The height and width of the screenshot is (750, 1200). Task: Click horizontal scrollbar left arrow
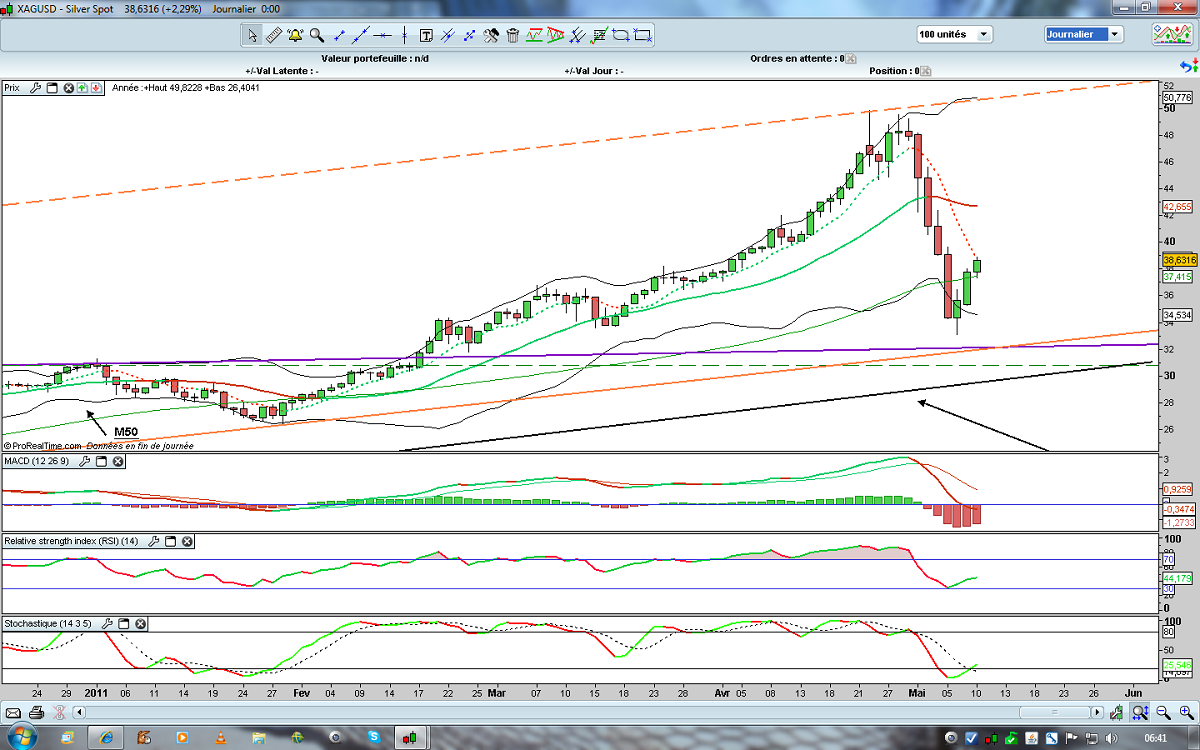tap(81, 712)
